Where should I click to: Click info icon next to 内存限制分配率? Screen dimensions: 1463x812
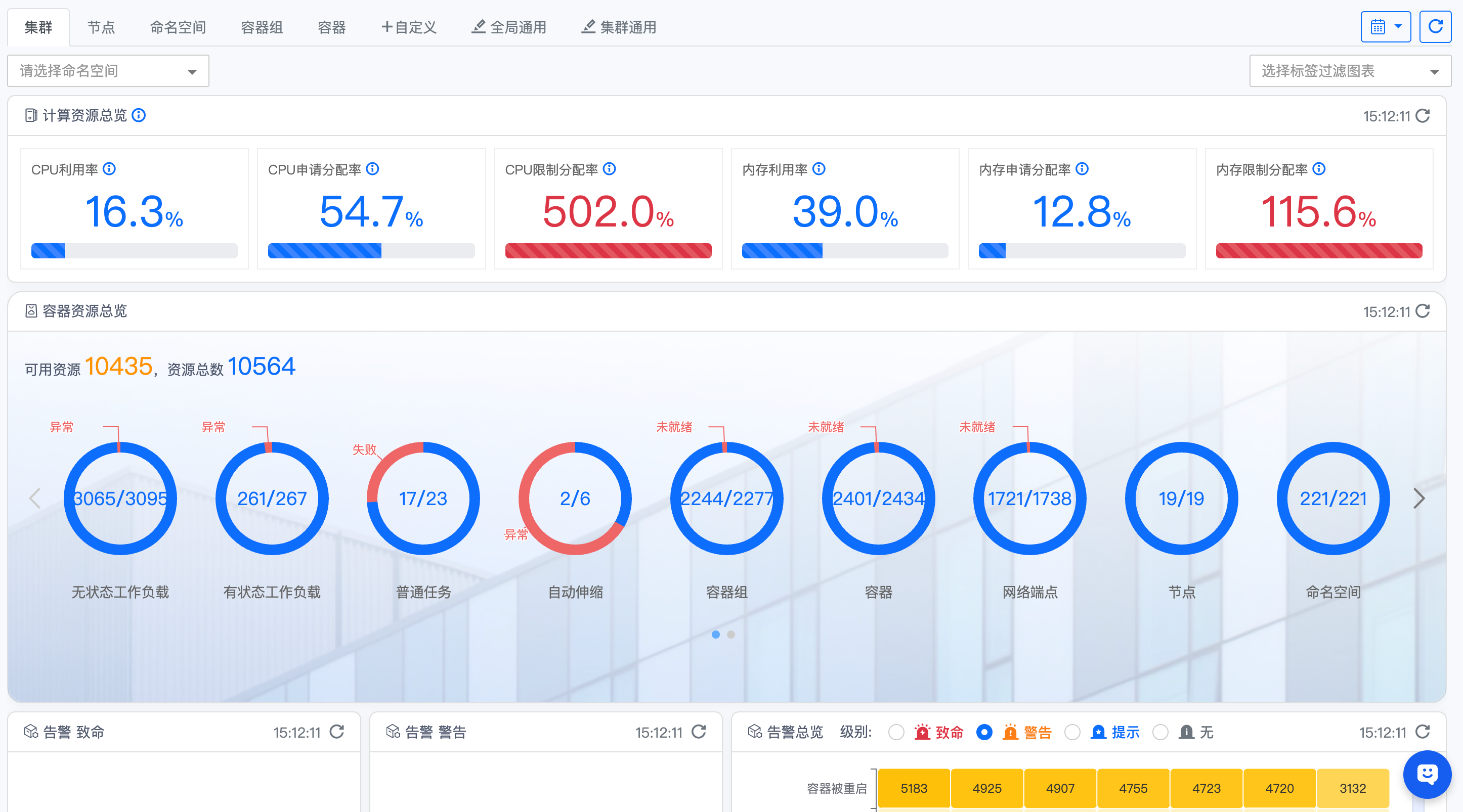1319,168
